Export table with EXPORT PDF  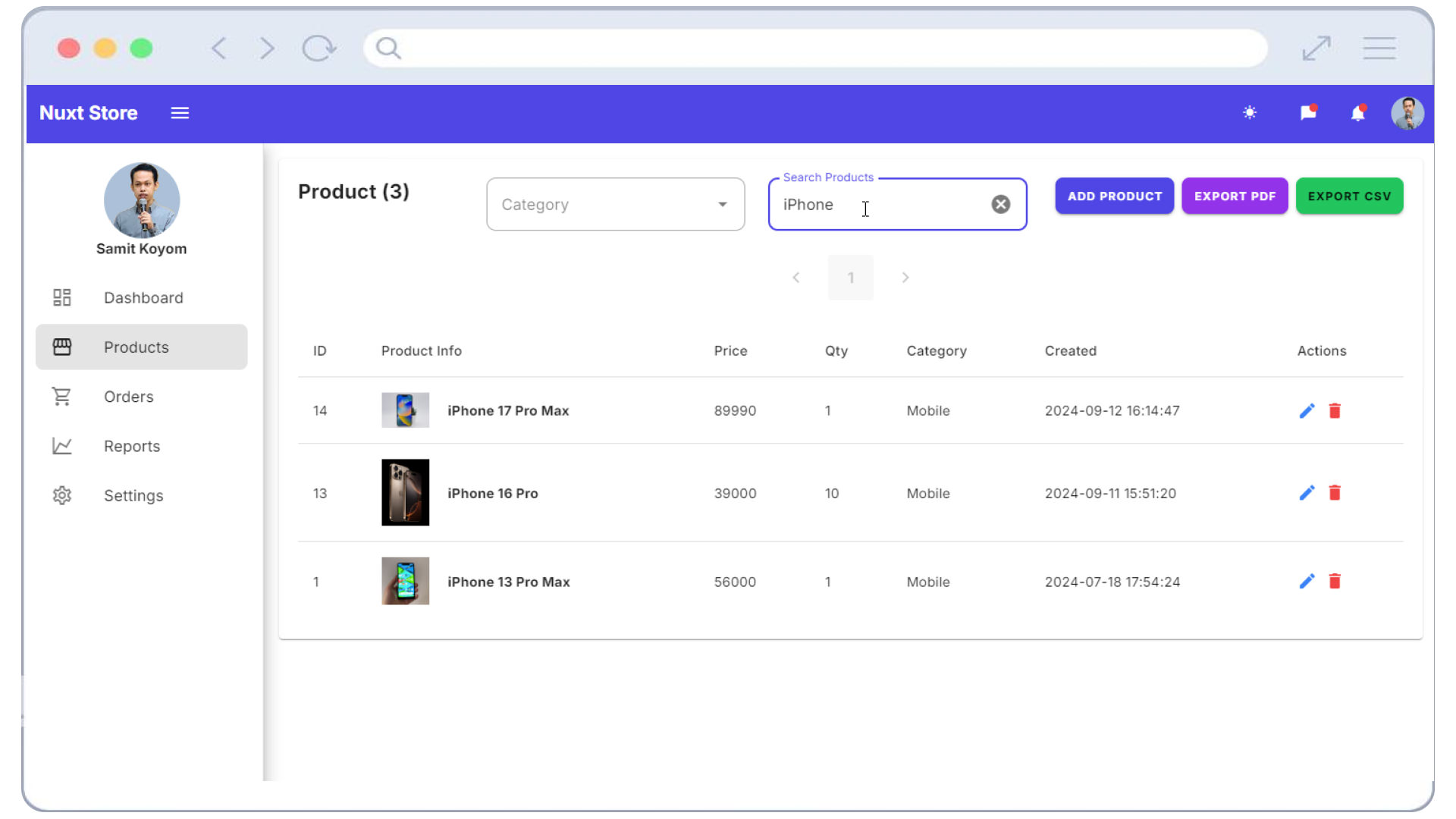(1235, 196)
